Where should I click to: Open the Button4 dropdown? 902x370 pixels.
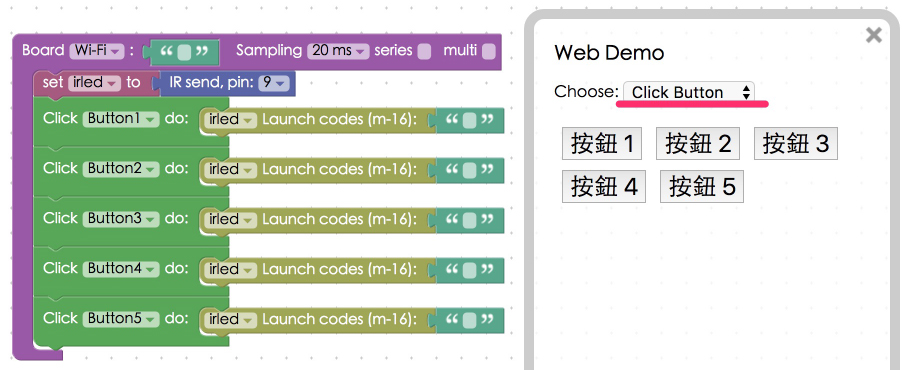coord(121,269)
